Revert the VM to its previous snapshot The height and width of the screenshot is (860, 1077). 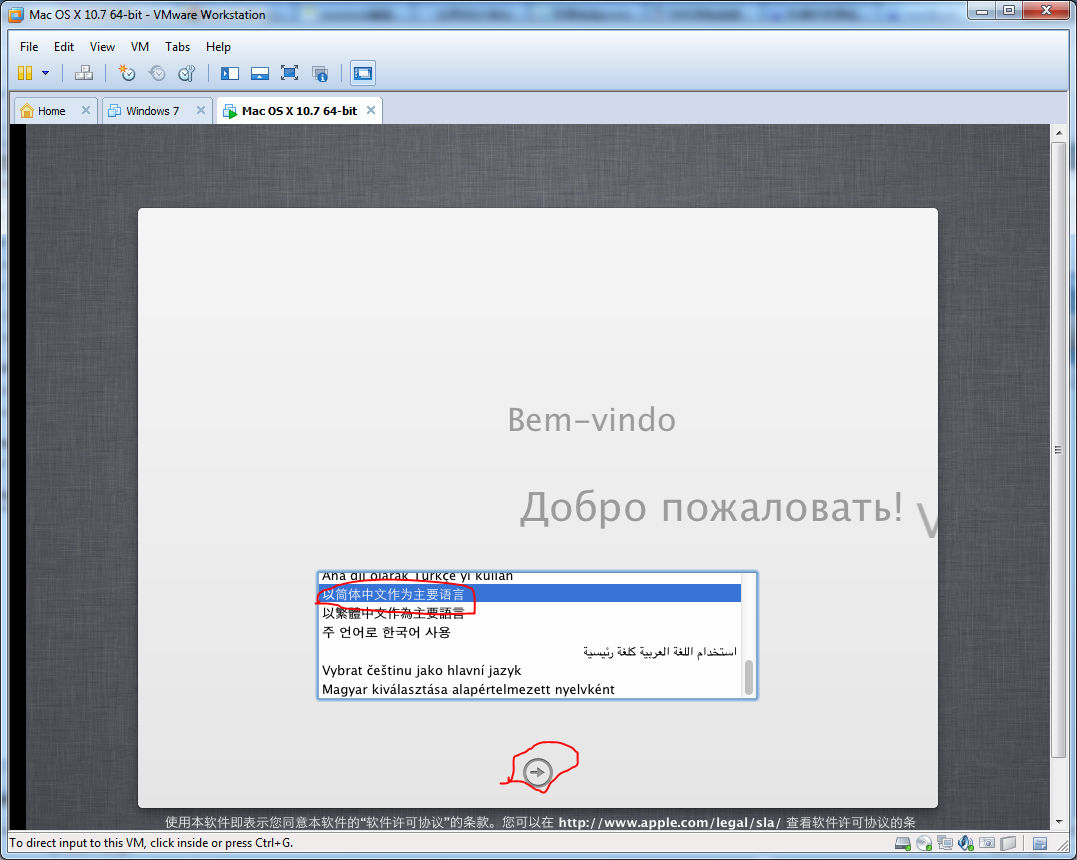[157, 73]
